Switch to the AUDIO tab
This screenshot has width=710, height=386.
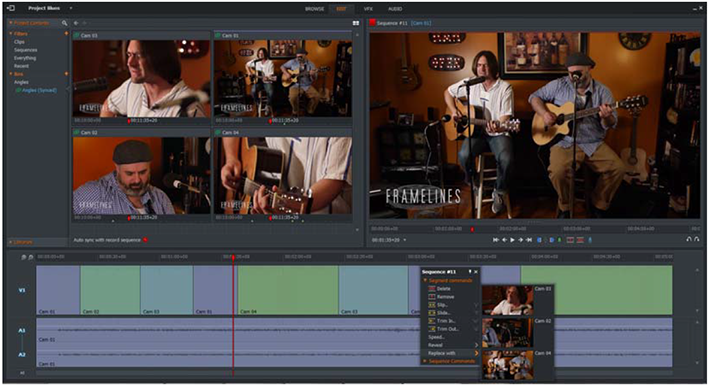pyautogui.click(x=395, y=9)
